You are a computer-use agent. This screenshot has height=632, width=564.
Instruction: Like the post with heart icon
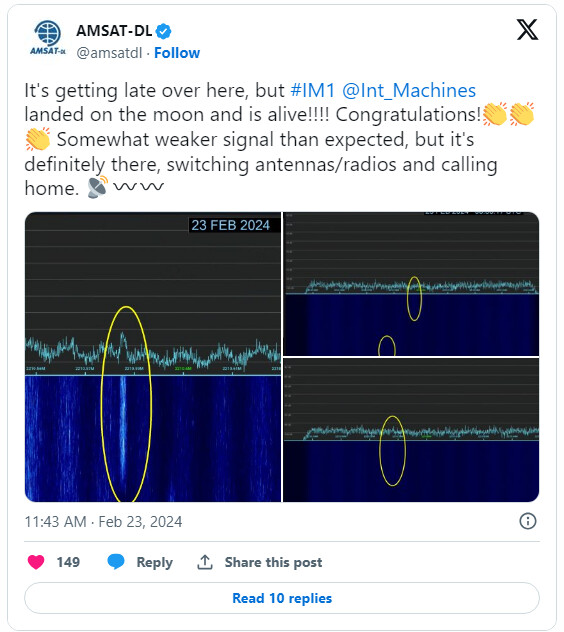[x=36, y=562]
